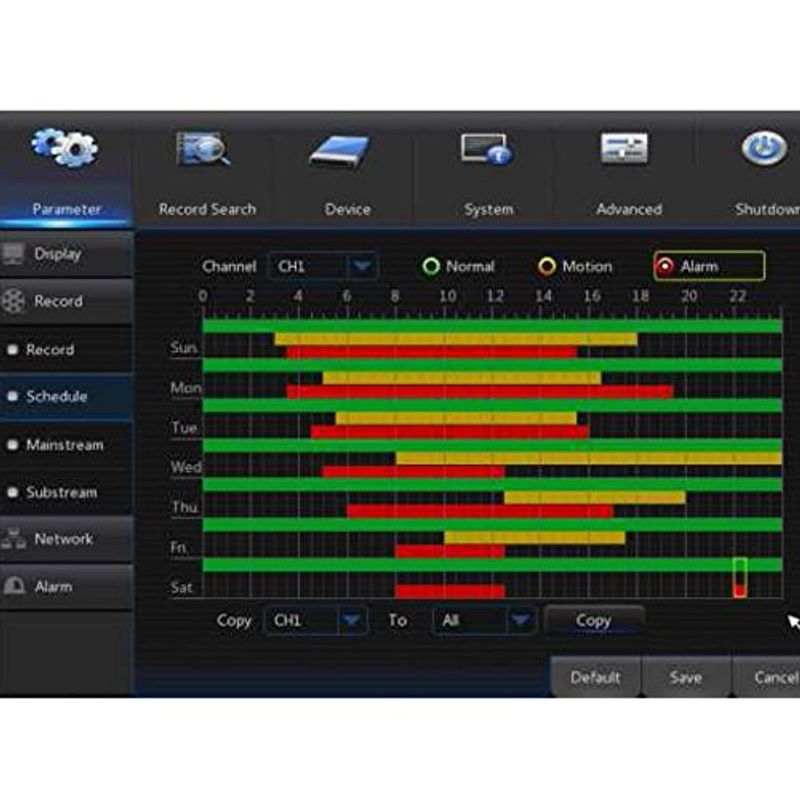Expand the Channel CH1 dropdown
The width and height of the screenshot is (800, 800).
(x=361, y=267)
